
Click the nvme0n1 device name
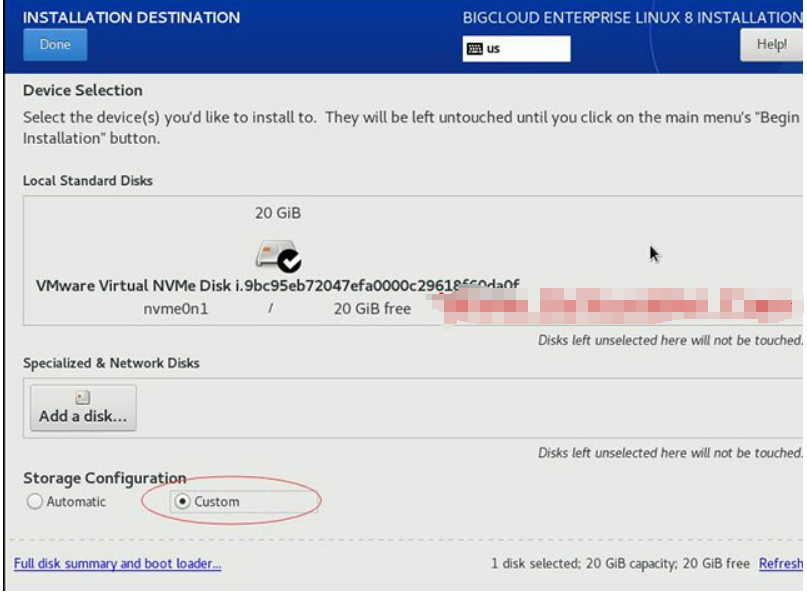click(176, 309)
